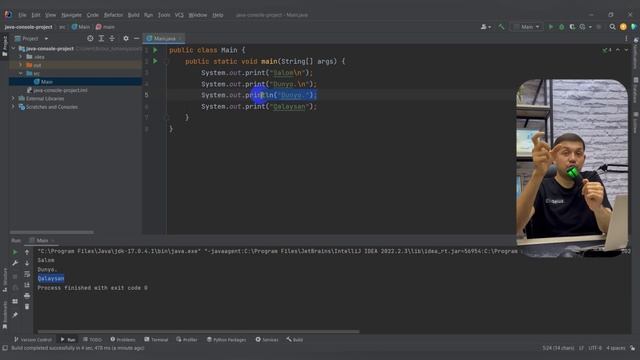Build project using the hammer icon
Screen dimensions: 640x360
coord(502,27)
